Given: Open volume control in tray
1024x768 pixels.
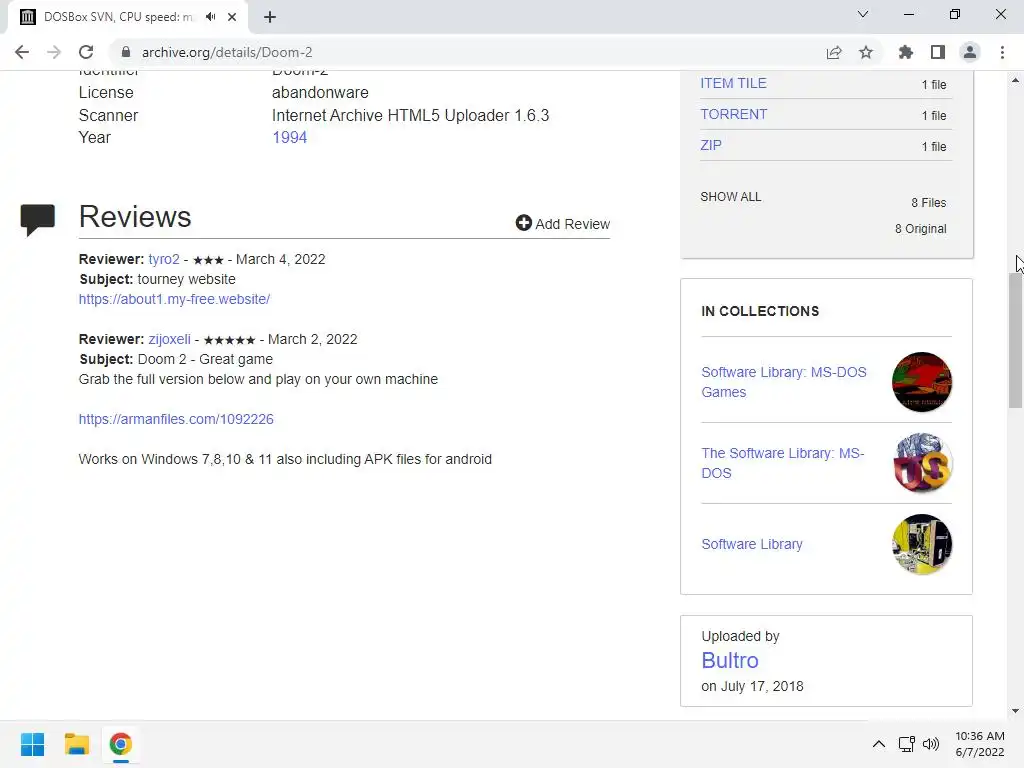Looking at the screenshot, I should pyautogui.click(x=931, y=744).
